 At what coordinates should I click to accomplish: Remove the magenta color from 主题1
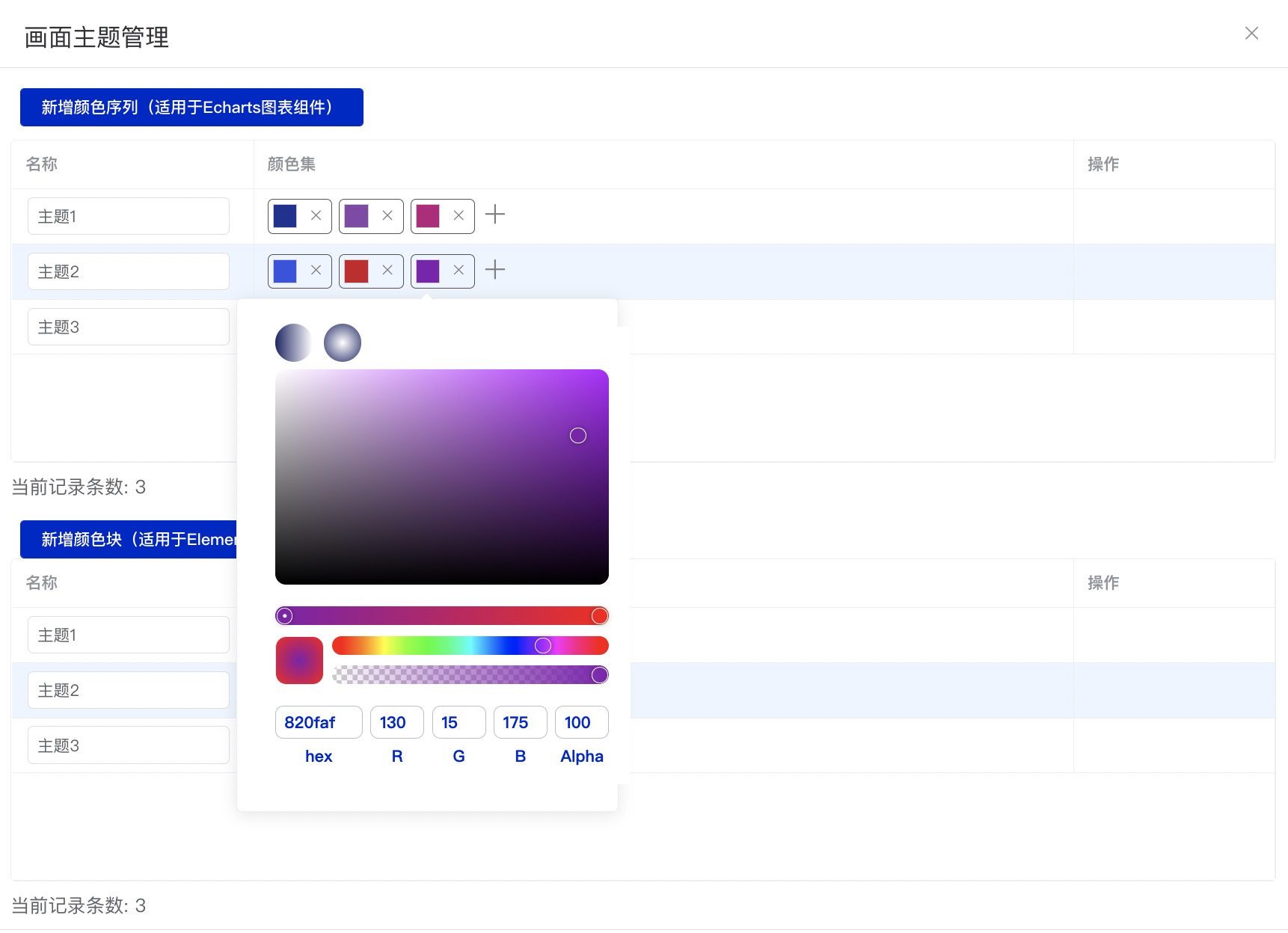click(x=459, y=215)
